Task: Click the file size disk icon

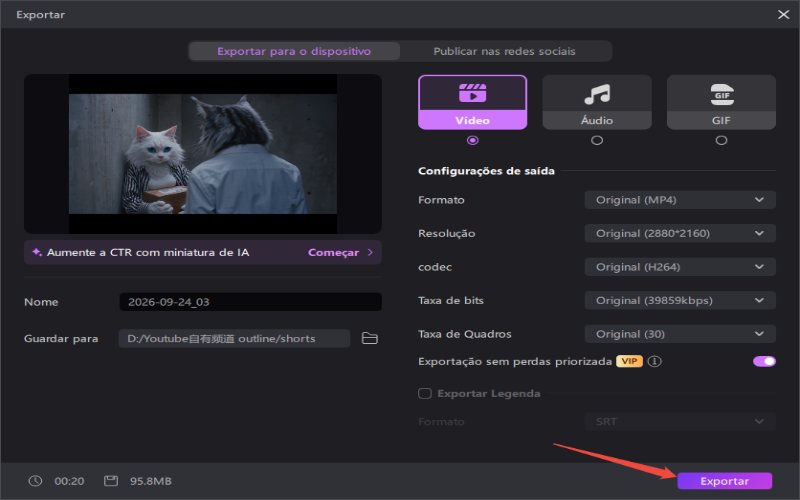Action: (111, 481)
